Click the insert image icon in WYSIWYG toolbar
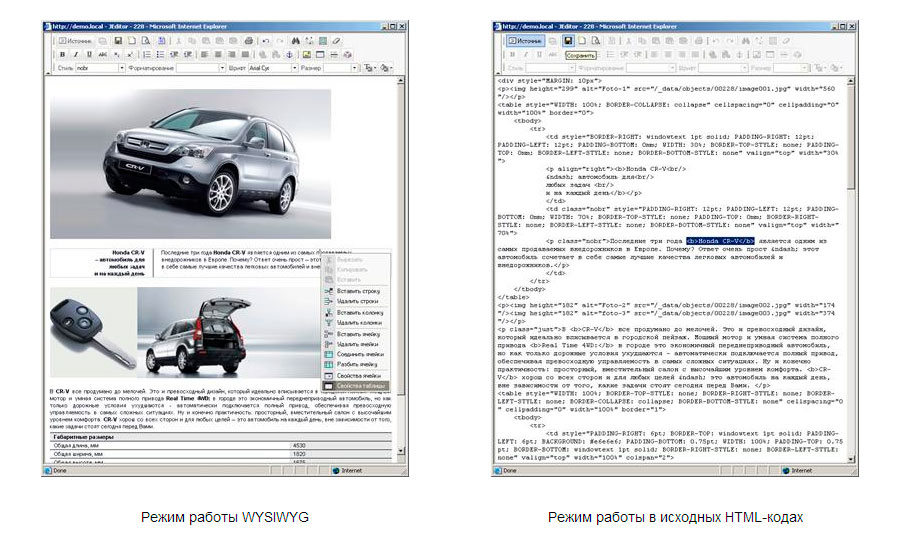The height and width of the screenshot is (545, 900). (307, 54)
